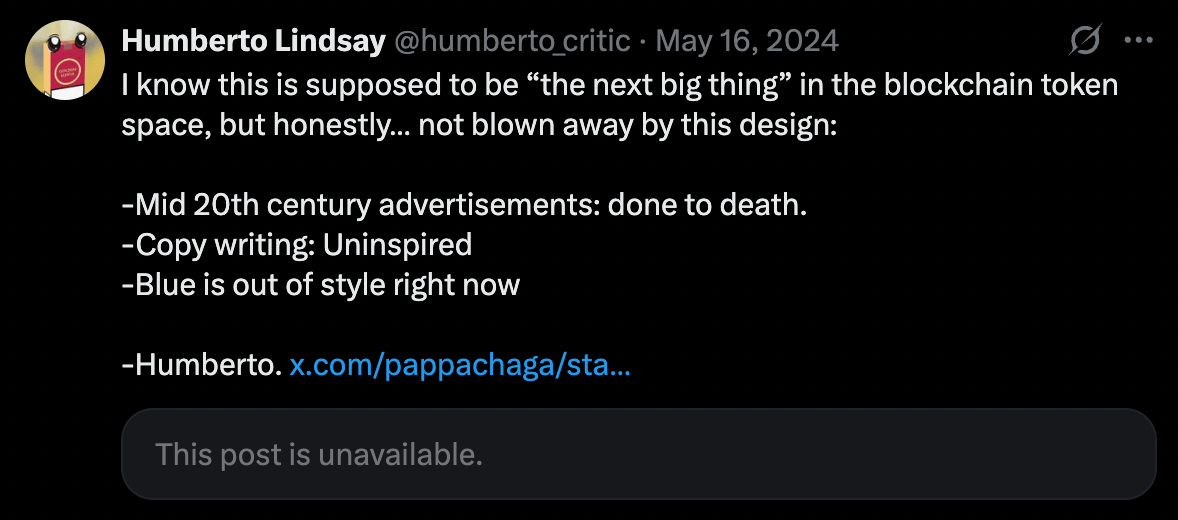Image resolution: width=1178 pixels, height=520 pixels.
Task: Click the "Blue is out of style" line
Action: [x=321, y=285]
